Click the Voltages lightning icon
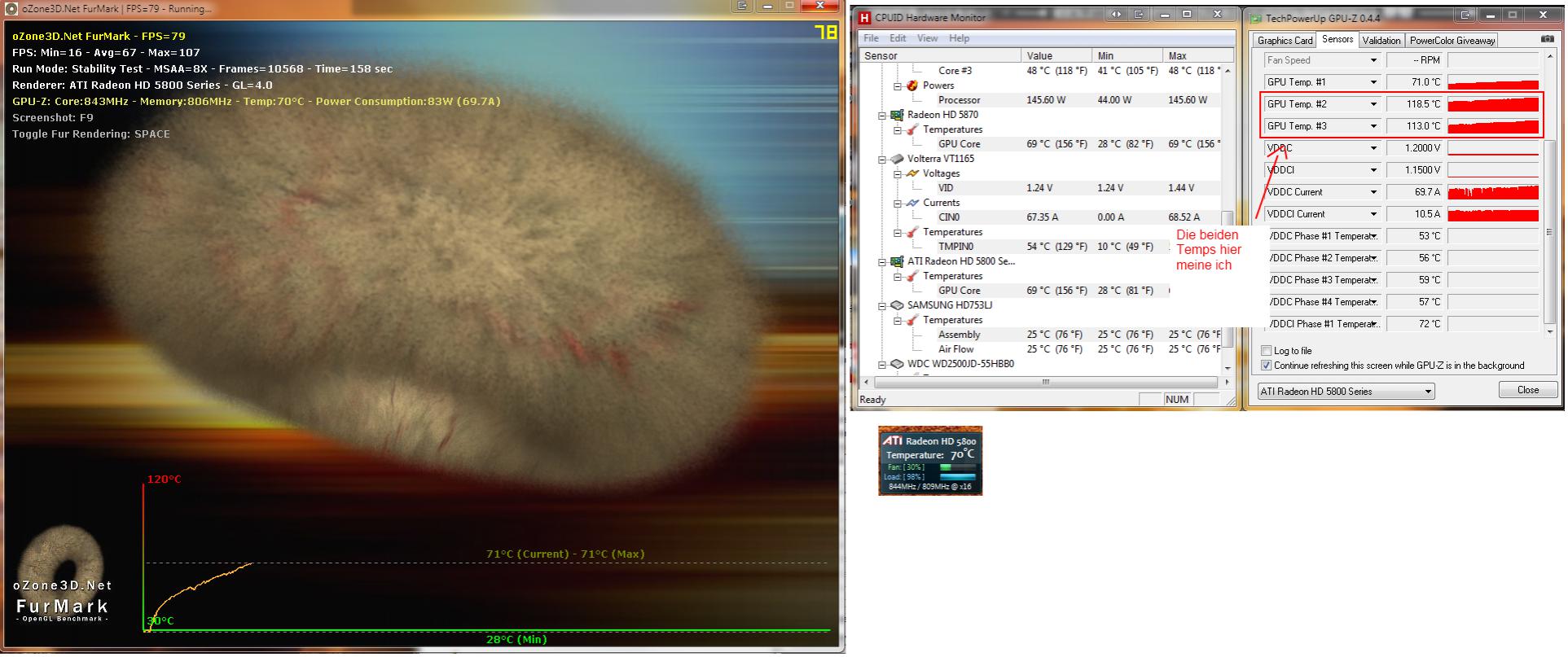Viewport: 1568px width, 657px height. click(912, 173)
